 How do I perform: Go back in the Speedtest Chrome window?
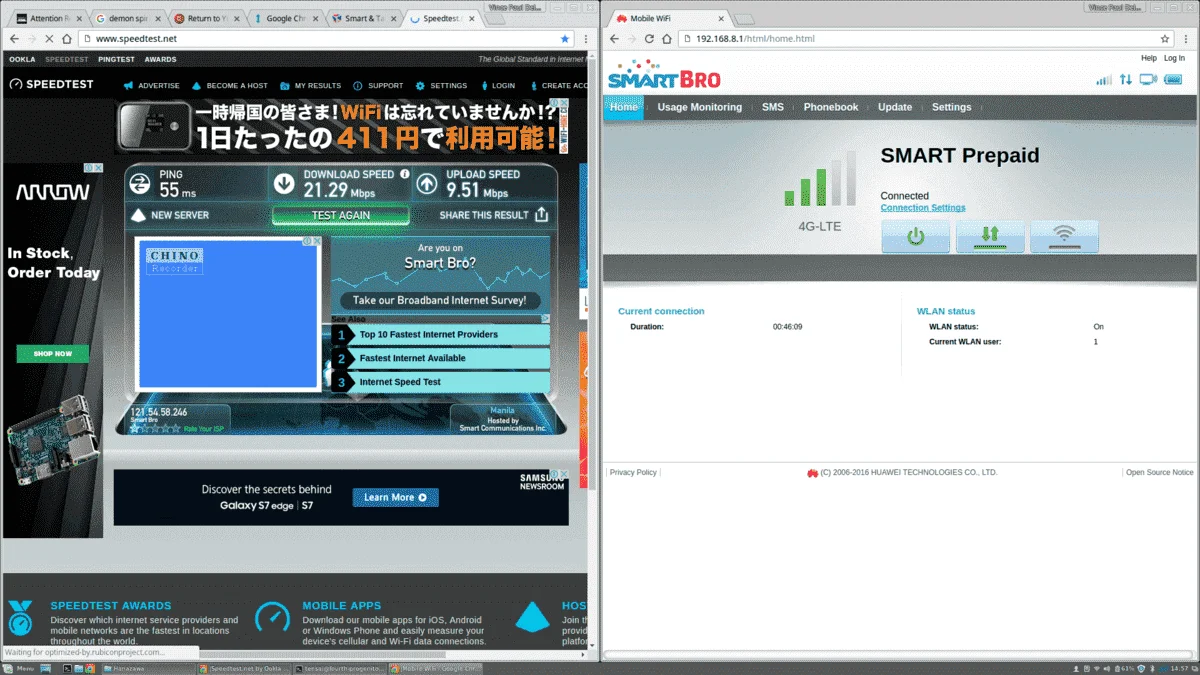coord(14,38)
